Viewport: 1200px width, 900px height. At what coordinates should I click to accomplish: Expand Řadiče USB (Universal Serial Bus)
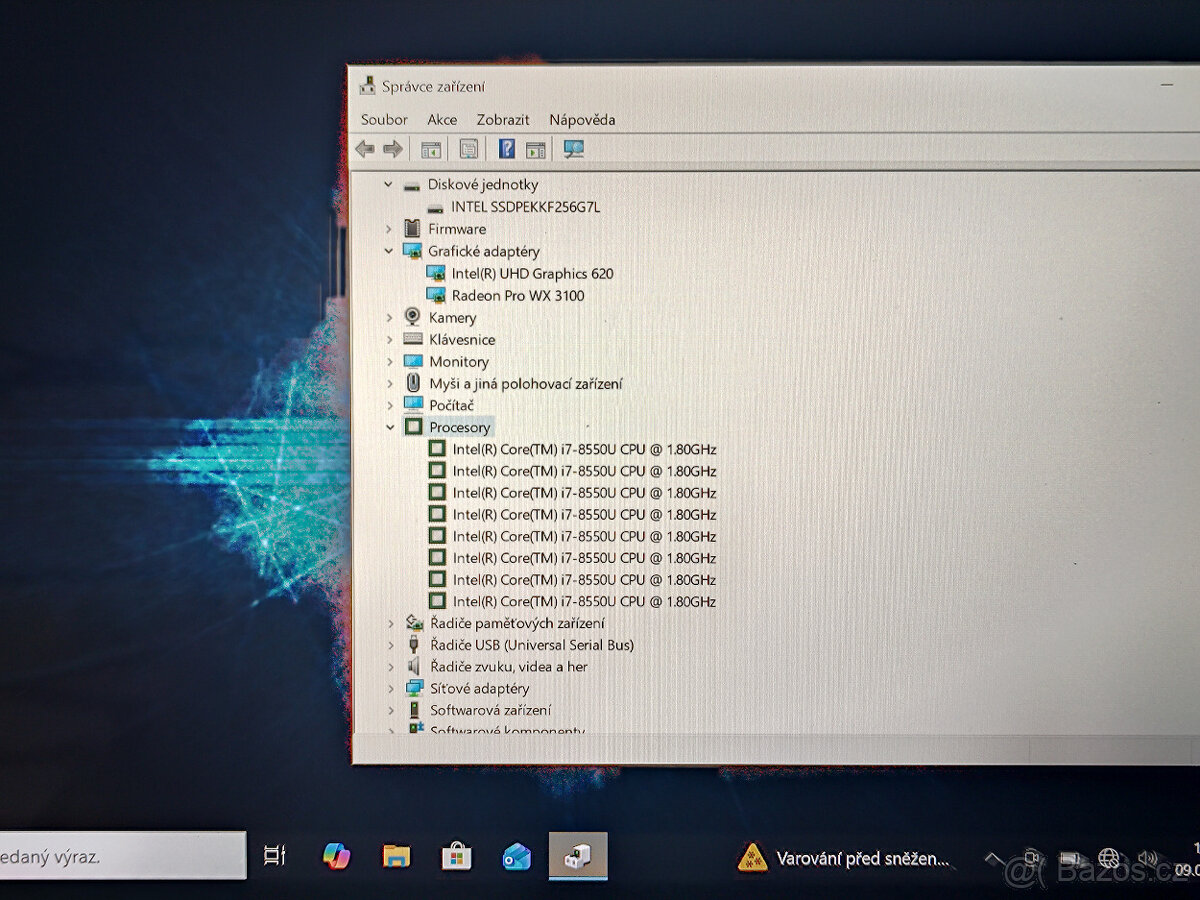pos(389,645)
